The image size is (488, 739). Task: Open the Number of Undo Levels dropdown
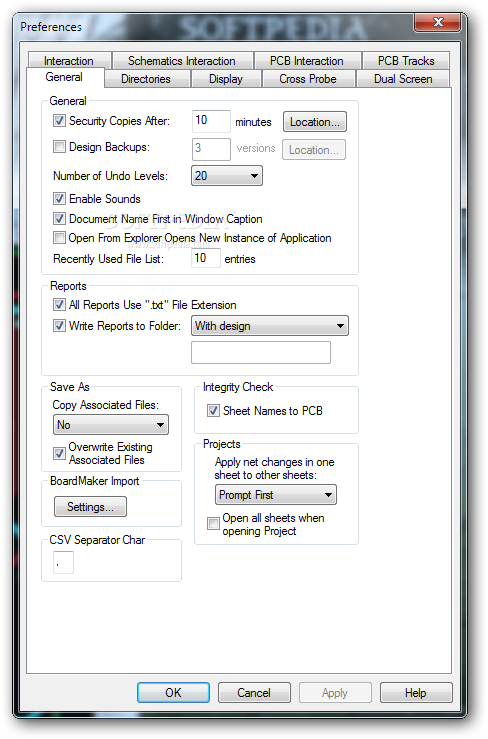227,176
